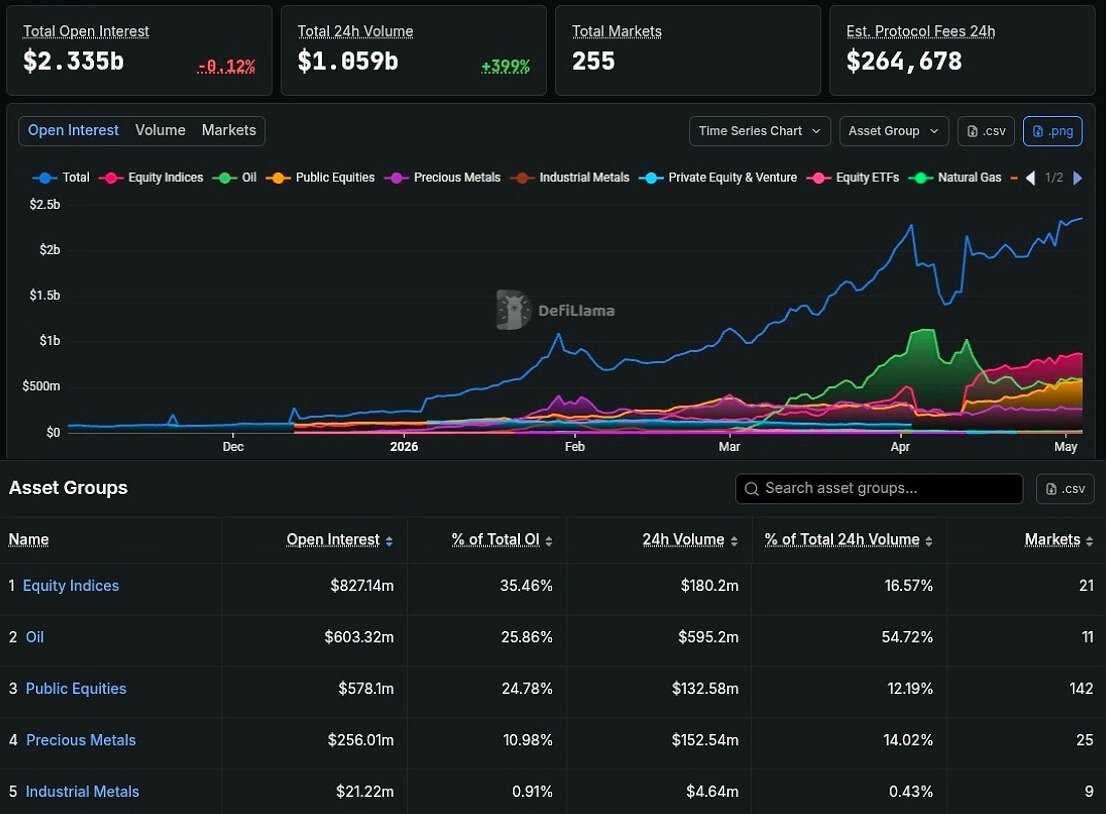The width and height of the screenshot is (1106, 814).
Task: Open the Open Interest tab
Action: [73, 130]
